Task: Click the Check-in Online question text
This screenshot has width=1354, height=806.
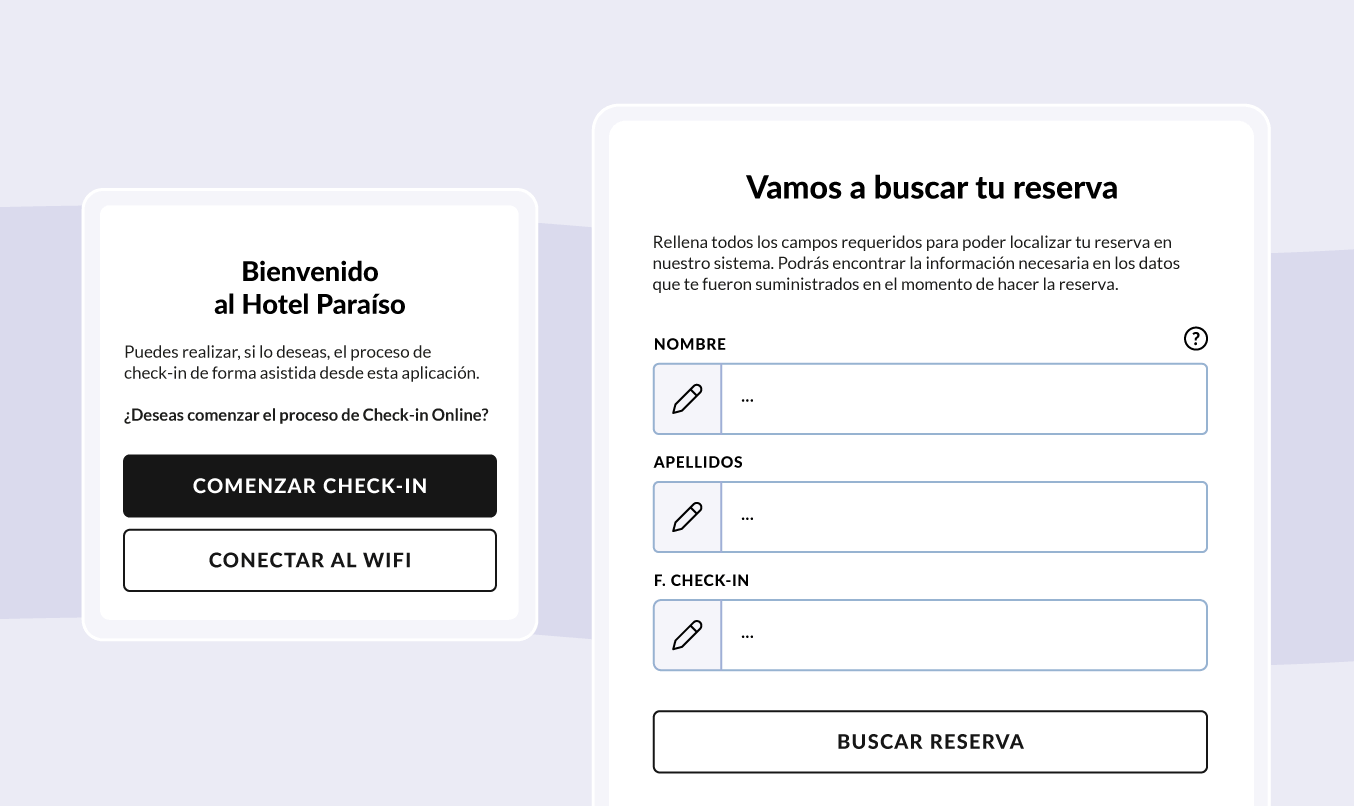Action: 306,415
